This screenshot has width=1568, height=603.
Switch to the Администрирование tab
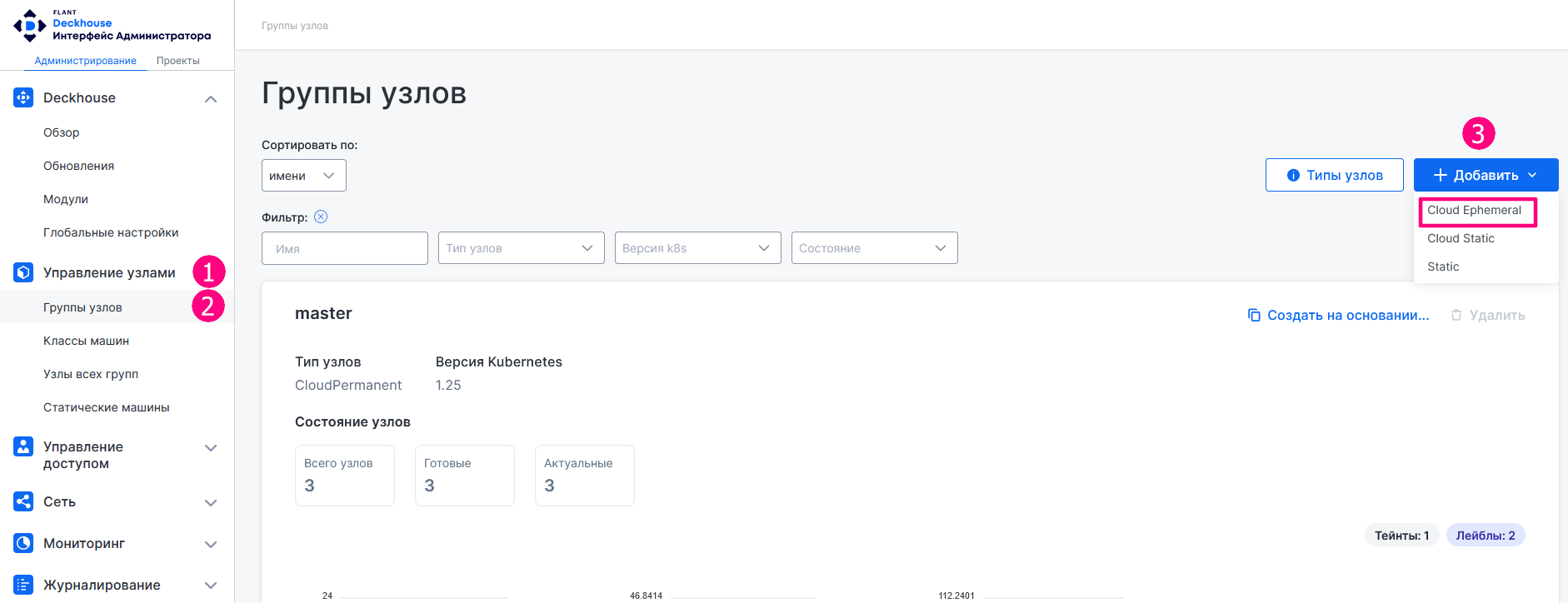pos(86,61)
